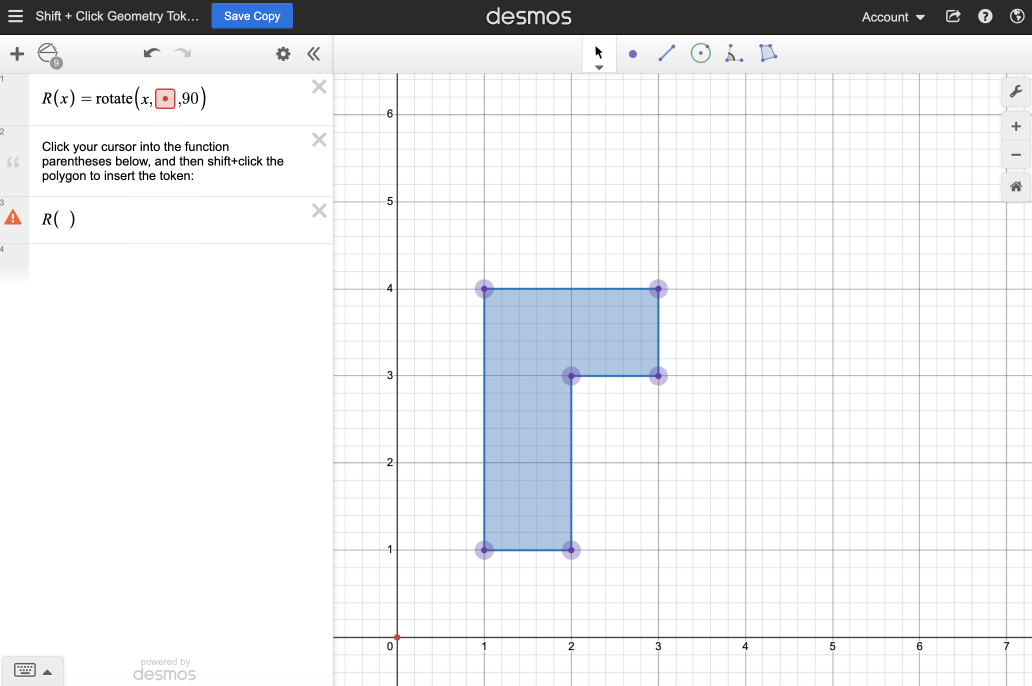Collapse the expression list panel
Image resolution: width=1032 pixels, height=686 pixels.
coord(313,54)
